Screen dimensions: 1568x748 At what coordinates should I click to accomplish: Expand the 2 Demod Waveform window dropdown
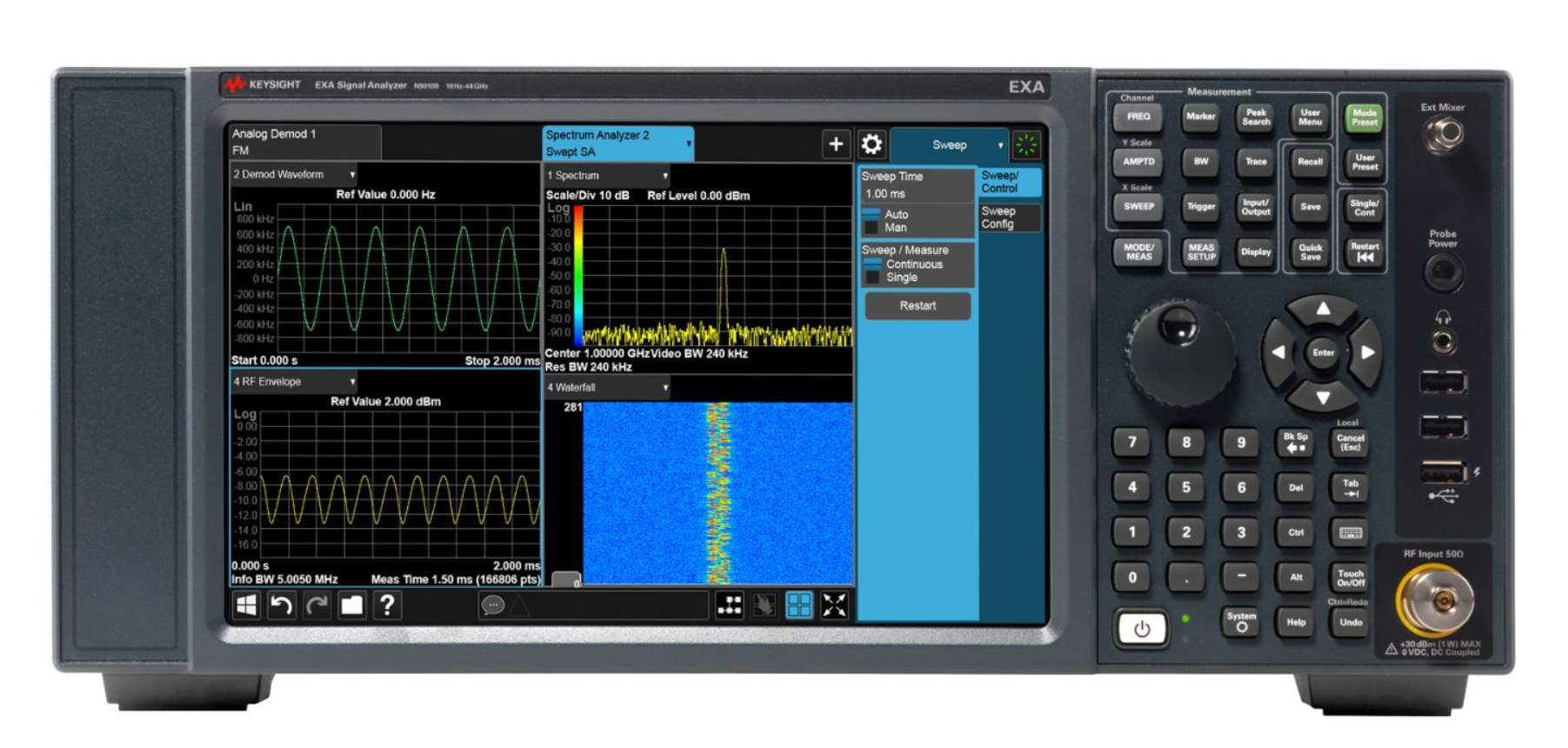pyautogui.click(x=352, y=175)
